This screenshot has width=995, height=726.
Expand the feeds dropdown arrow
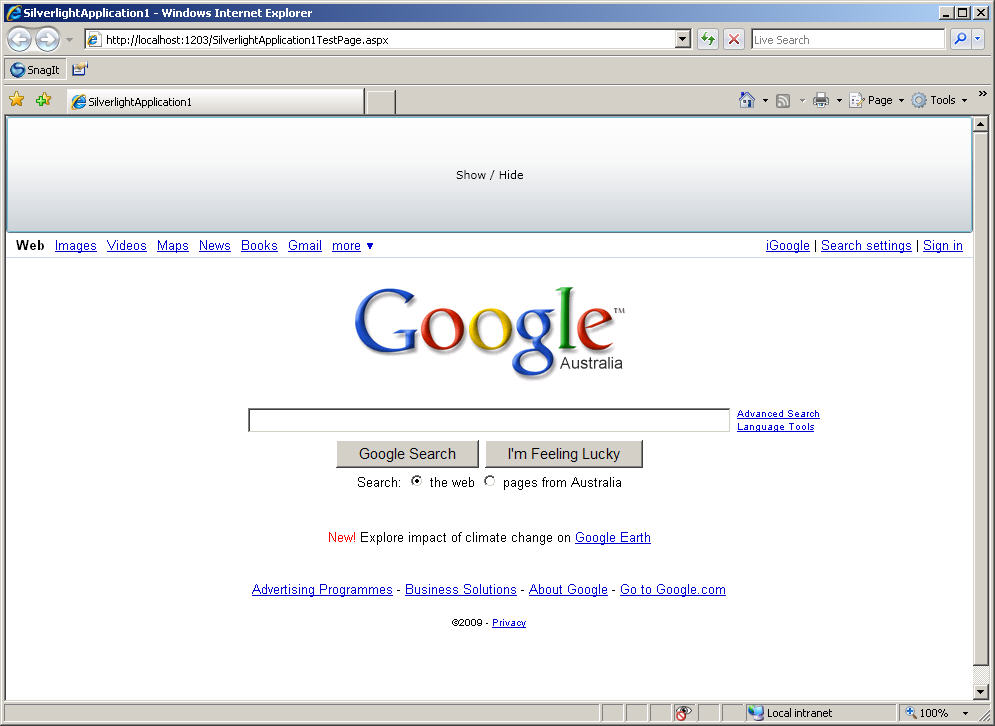pos(802,100)
